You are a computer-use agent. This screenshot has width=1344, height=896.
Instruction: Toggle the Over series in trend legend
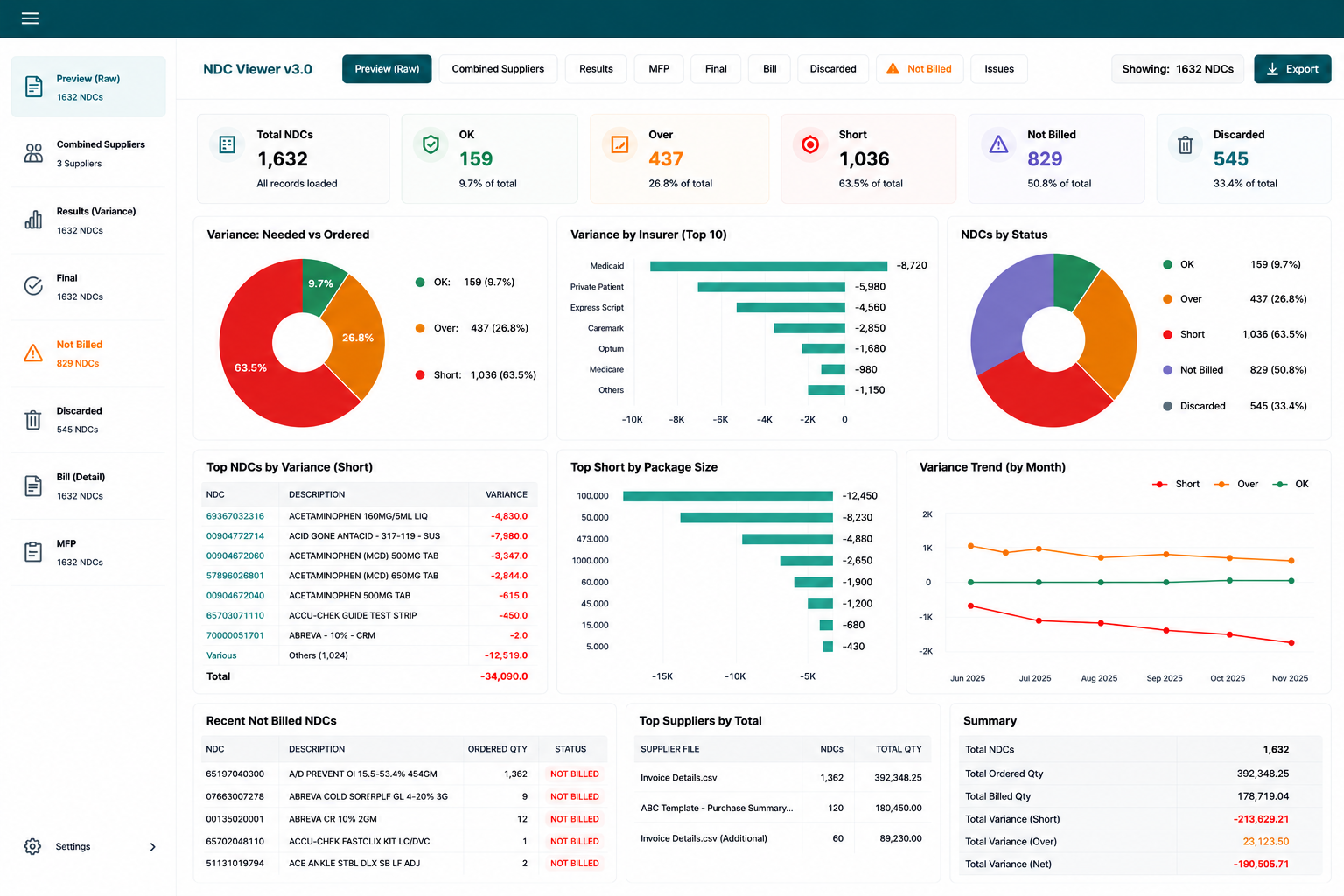1236,484
